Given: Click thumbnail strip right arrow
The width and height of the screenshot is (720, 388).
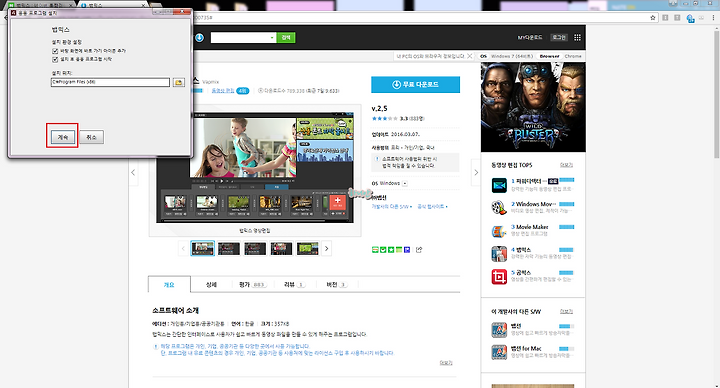Looking at the screenshot, I should (x=326, y=248).
